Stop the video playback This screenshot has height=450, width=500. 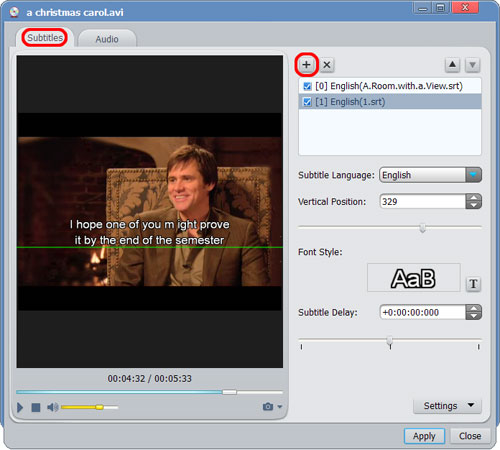pyautogui.click(x=36, y=407)
